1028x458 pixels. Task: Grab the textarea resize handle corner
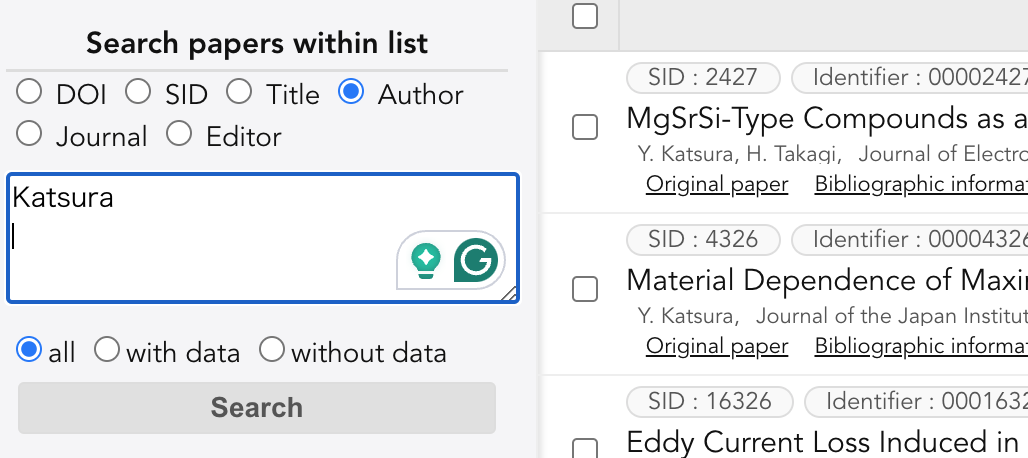click(x=509, y=294)
